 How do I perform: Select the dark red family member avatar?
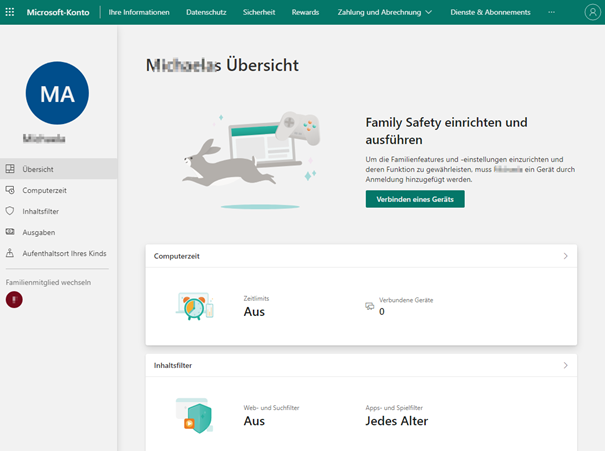tap(14, 300)
